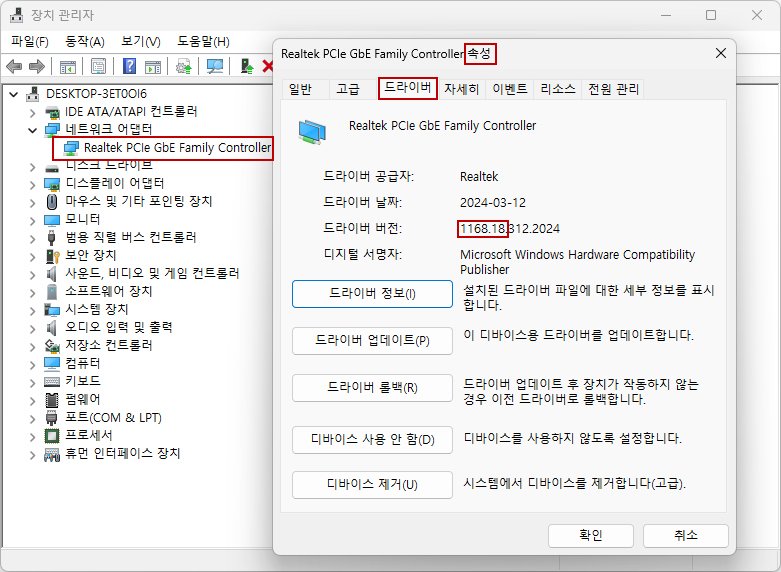
Task: Click the Scan for hardware changes monitor icon
Action: pos(215,66)
